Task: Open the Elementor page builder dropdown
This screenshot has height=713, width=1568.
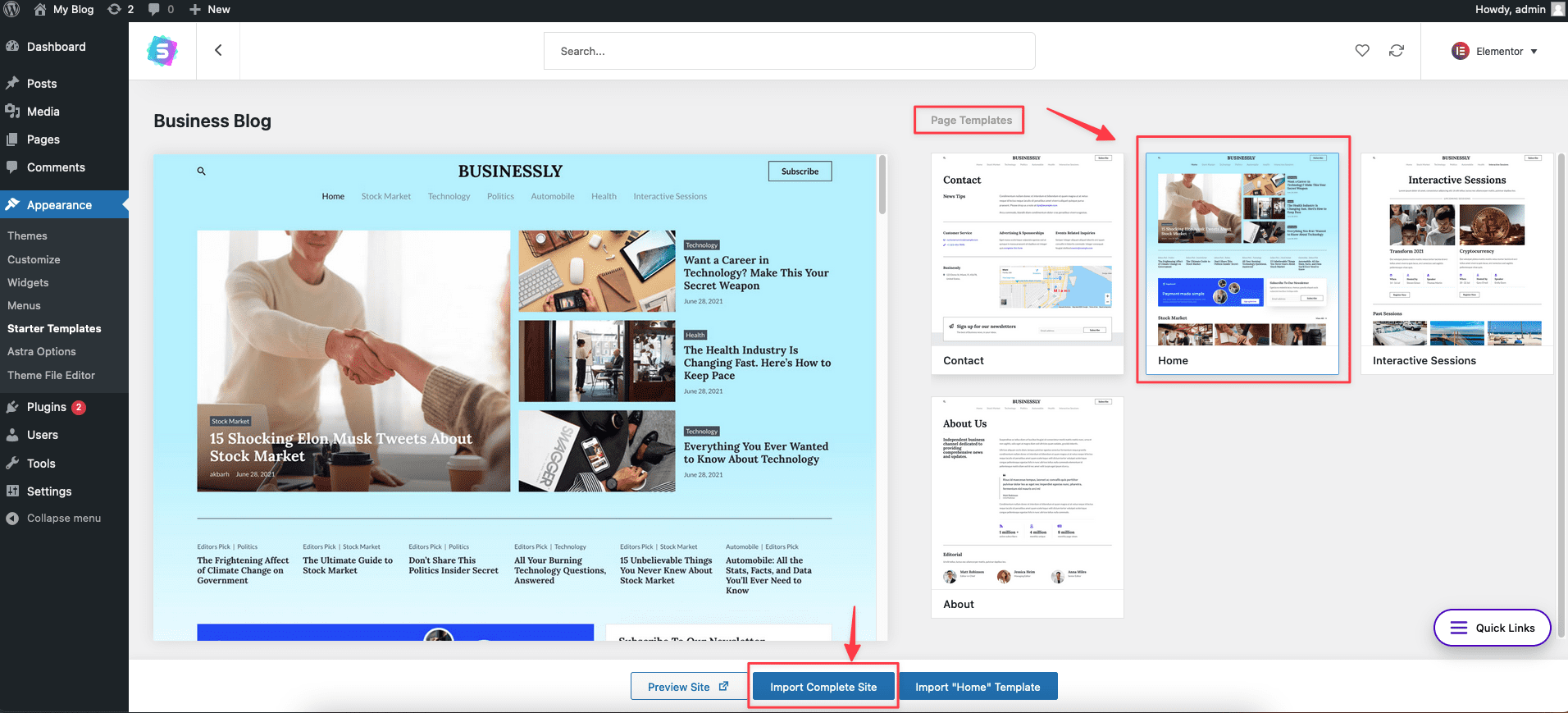Action: coord(1496,51)
